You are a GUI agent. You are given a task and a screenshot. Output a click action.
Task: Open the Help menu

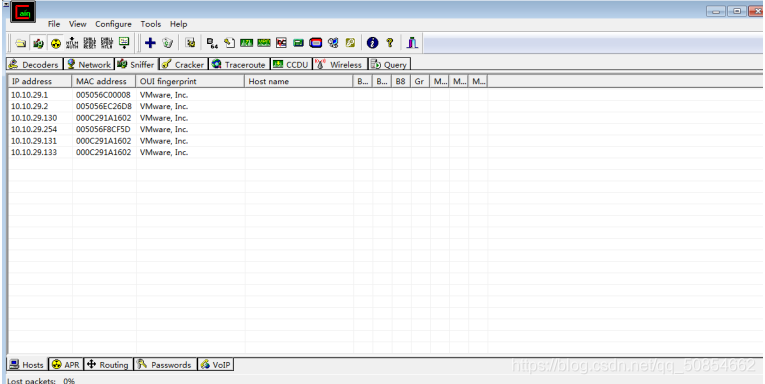pos(179,24)
